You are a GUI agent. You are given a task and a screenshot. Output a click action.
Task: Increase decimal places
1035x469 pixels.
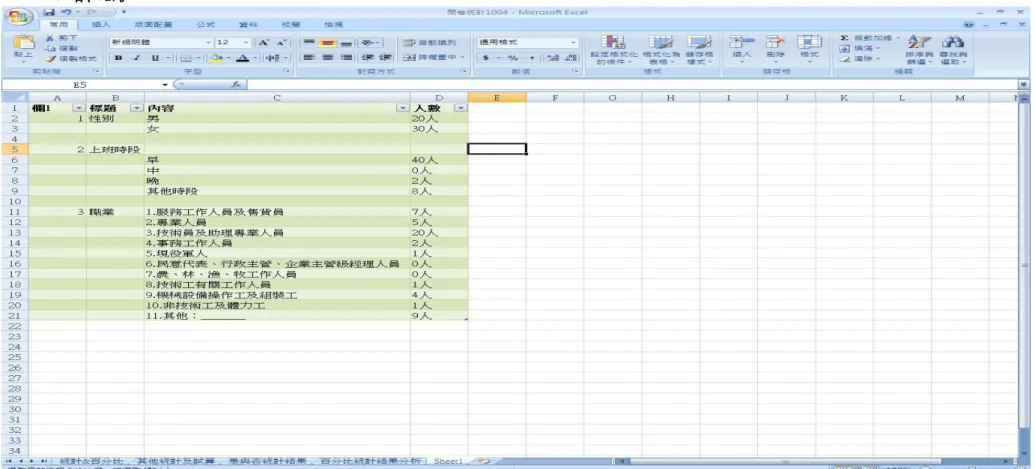tap(554, 58)
